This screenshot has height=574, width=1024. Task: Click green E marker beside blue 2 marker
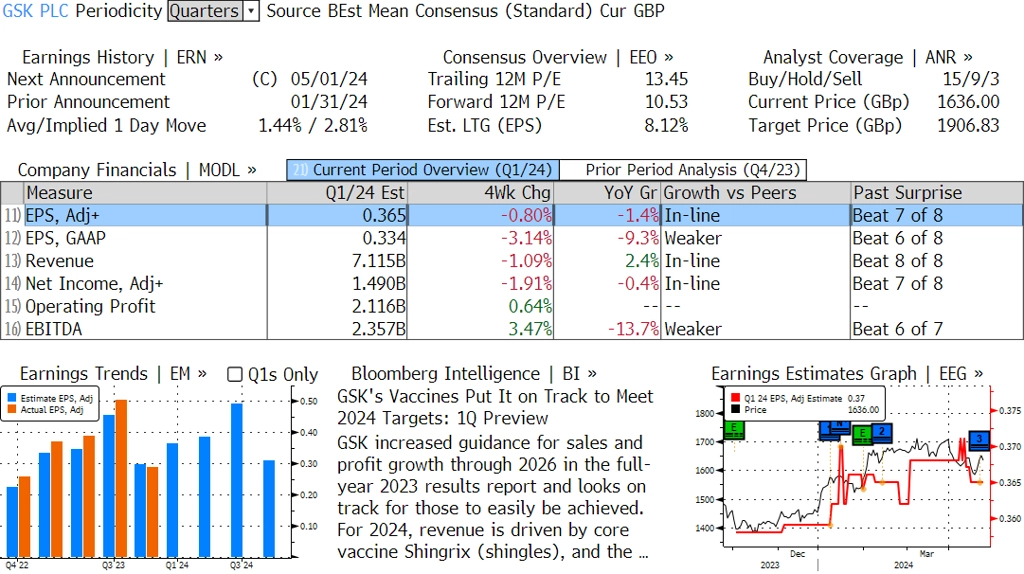[x=862, y=434]
